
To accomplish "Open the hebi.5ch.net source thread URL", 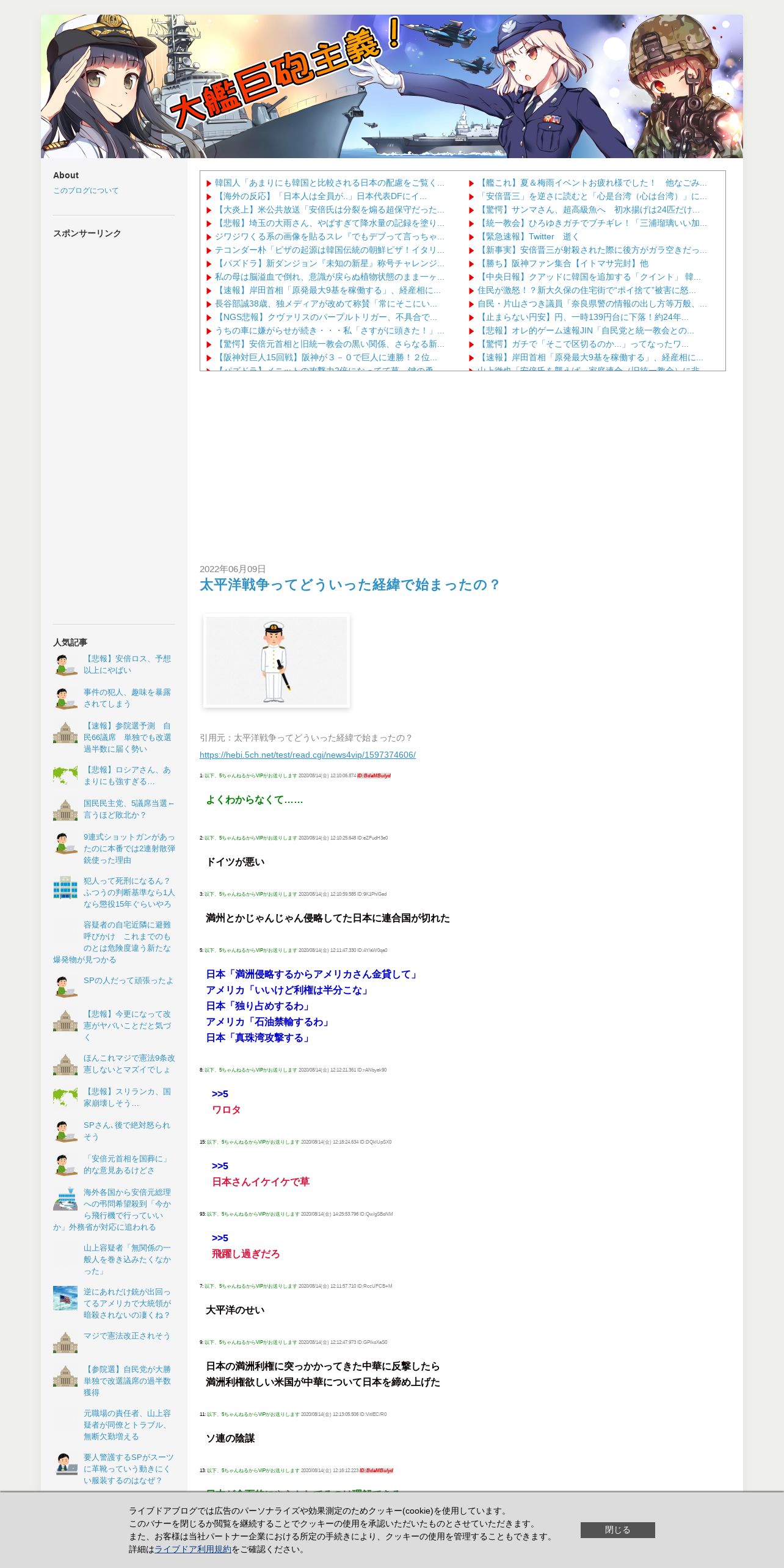I will (308, 755).
